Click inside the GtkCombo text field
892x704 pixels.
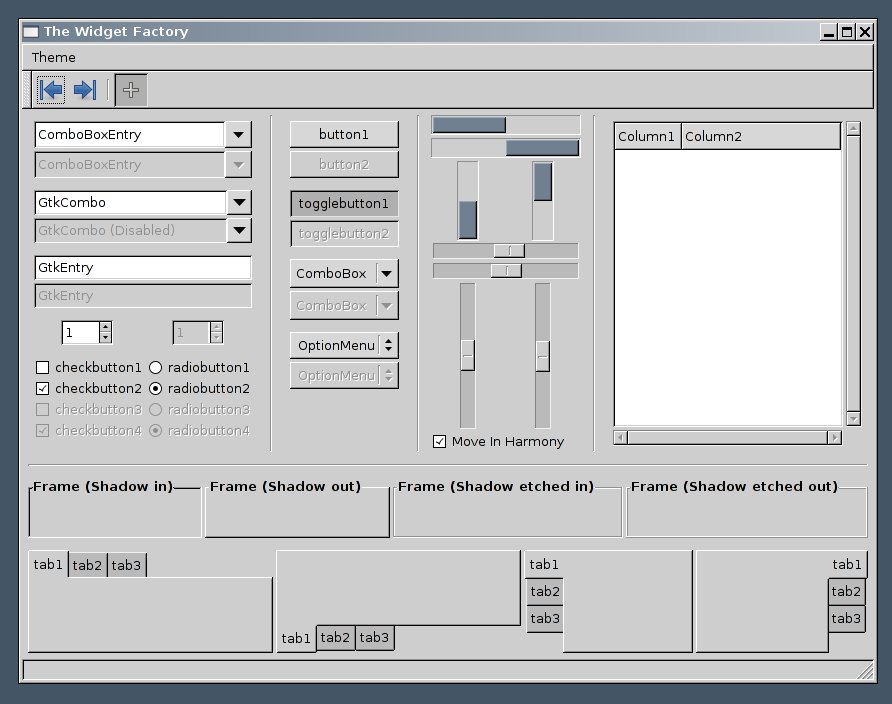[x=131, y=202]
